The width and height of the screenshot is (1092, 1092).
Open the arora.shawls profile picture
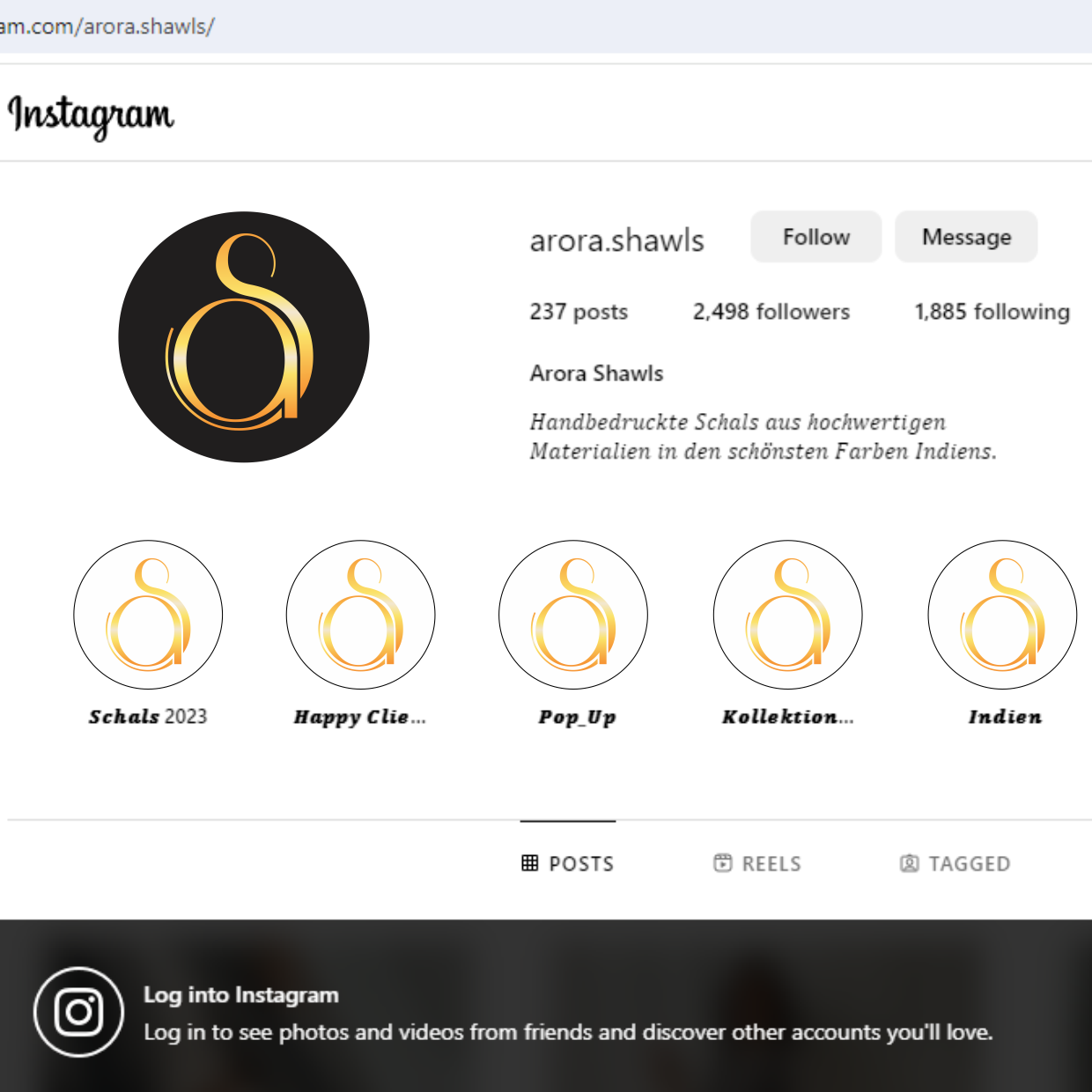point(244,336)
